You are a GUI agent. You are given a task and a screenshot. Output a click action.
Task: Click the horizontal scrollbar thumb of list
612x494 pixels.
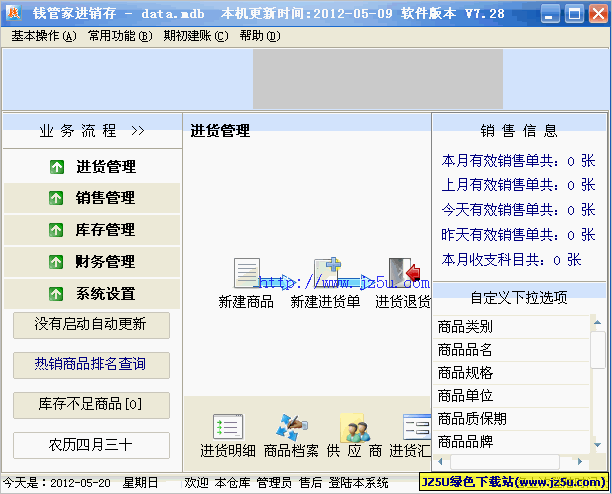click(x=505, y=462)
